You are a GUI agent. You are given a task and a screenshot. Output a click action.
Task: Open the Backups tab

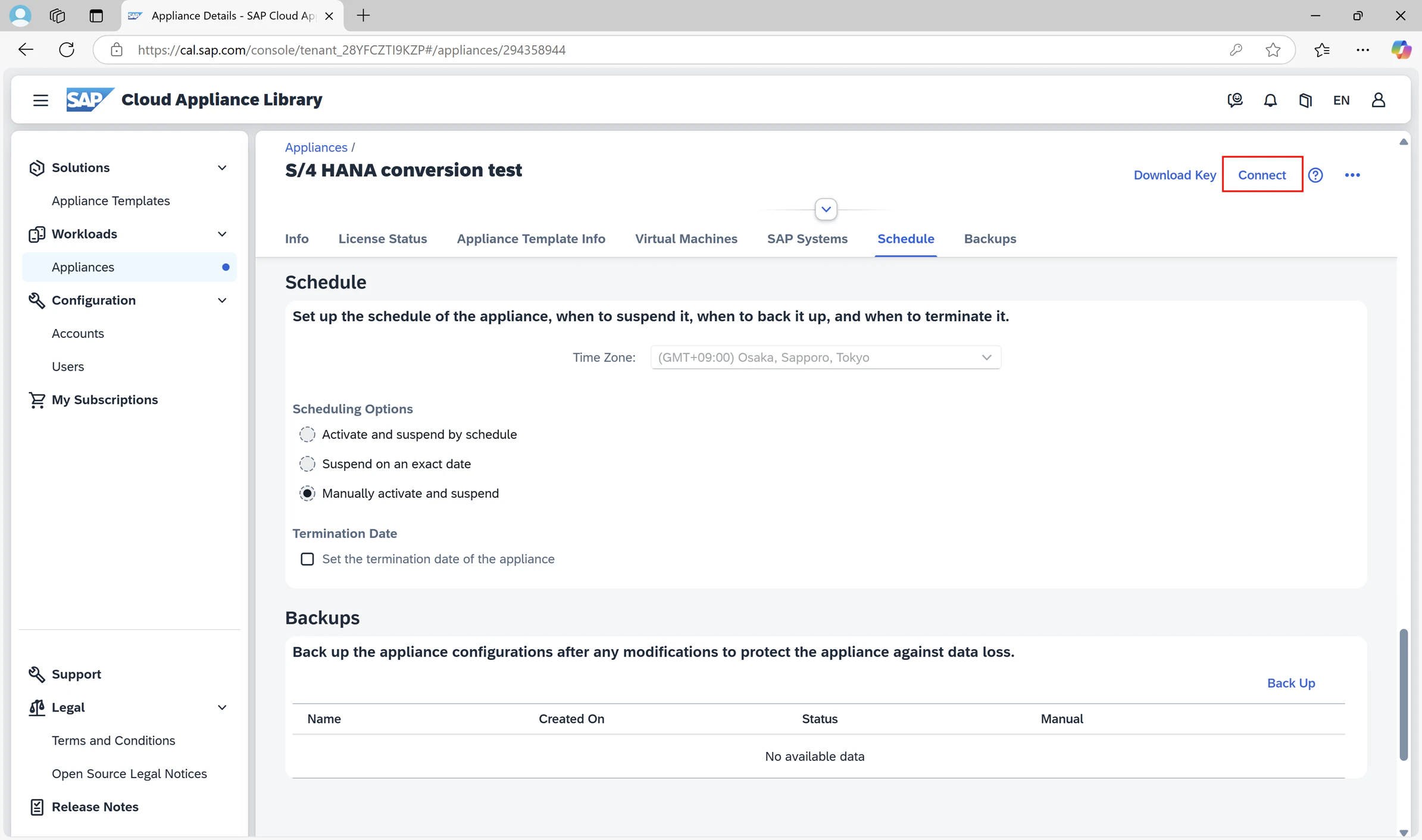pyautogui.click(x=990, y=239)
